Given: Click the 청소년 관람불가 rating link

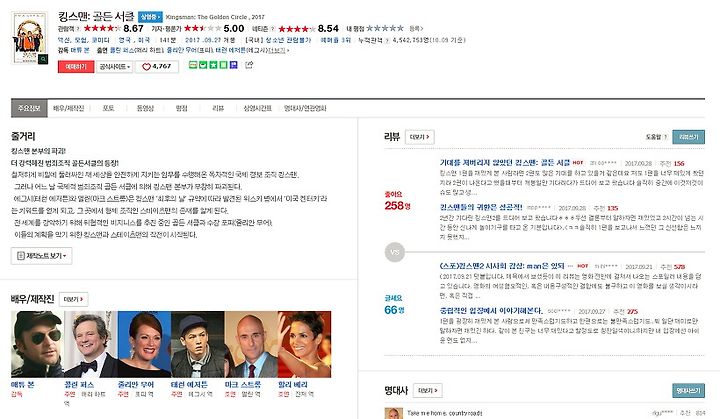Looking at the screenshot, I should pos(288,40).
